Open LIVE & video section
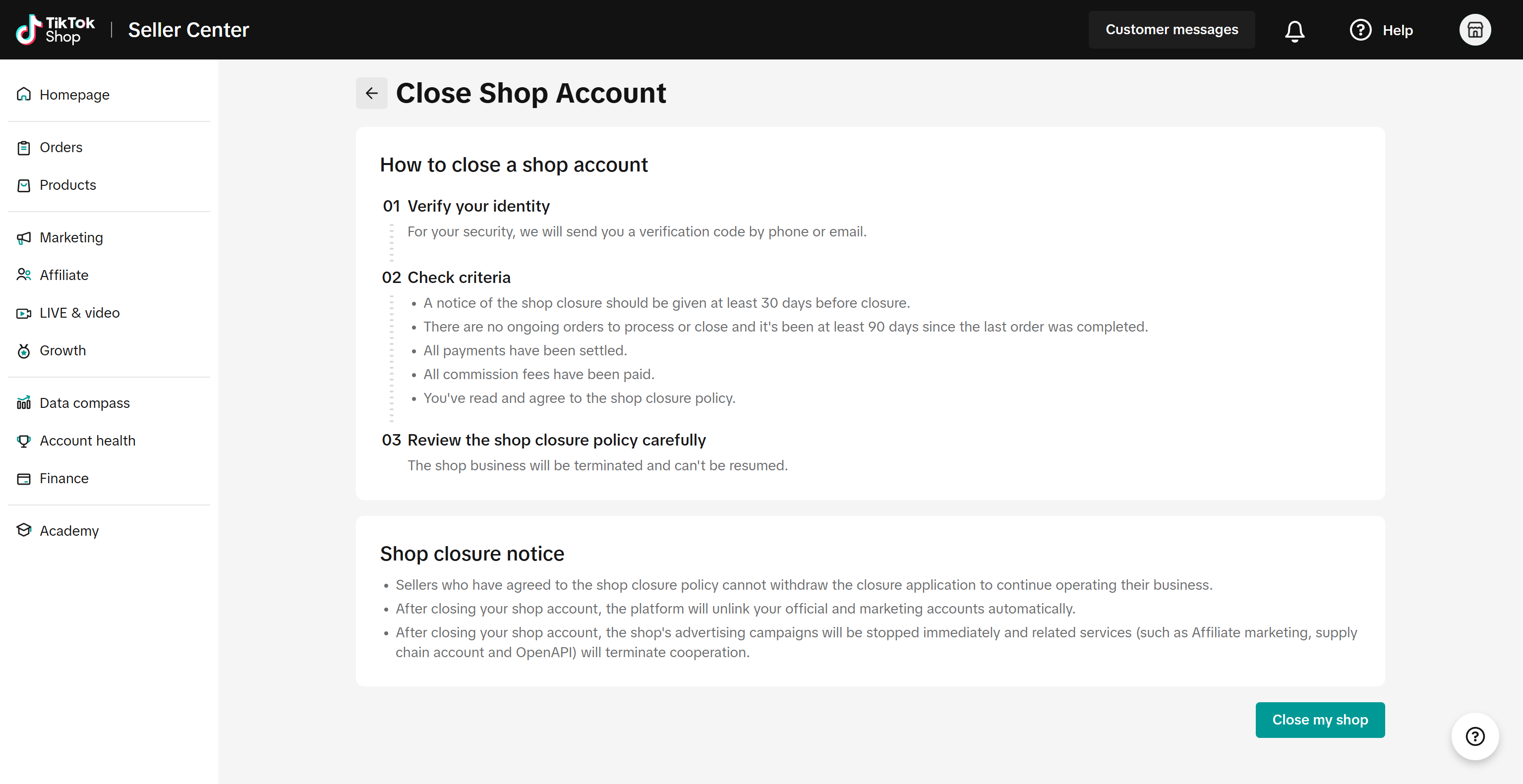1523x784 pixels. pos(79,313)
